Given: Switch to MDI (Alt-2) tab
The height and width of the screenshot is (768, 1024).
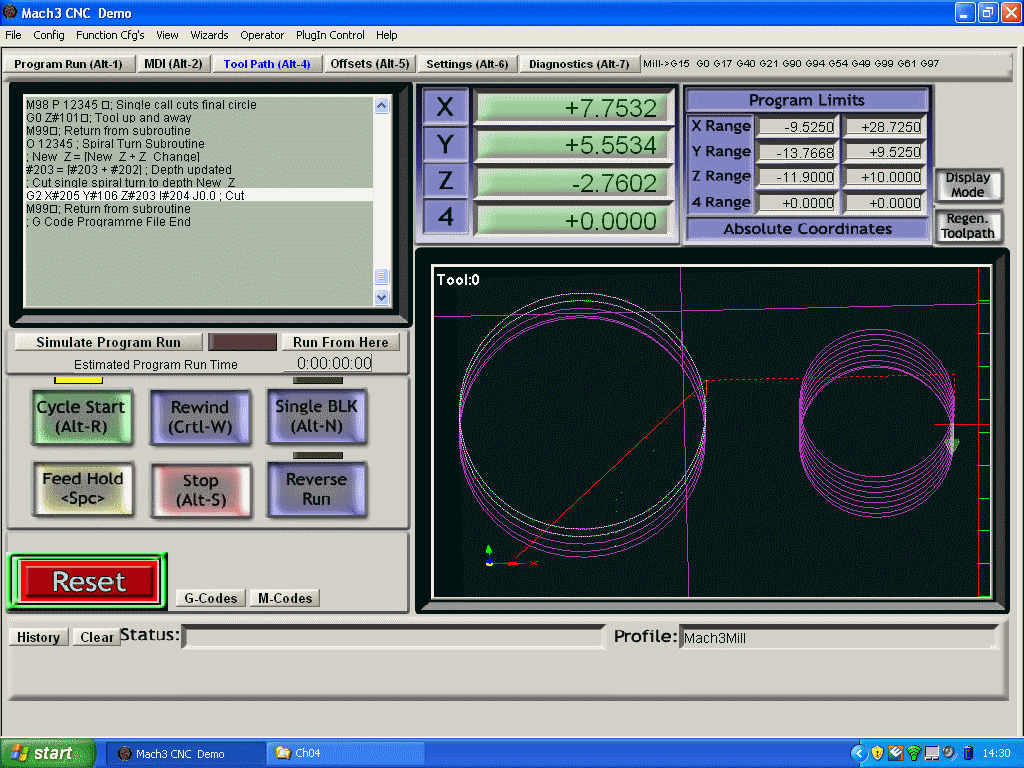Looking at the screenshot, I should (173, 64).
